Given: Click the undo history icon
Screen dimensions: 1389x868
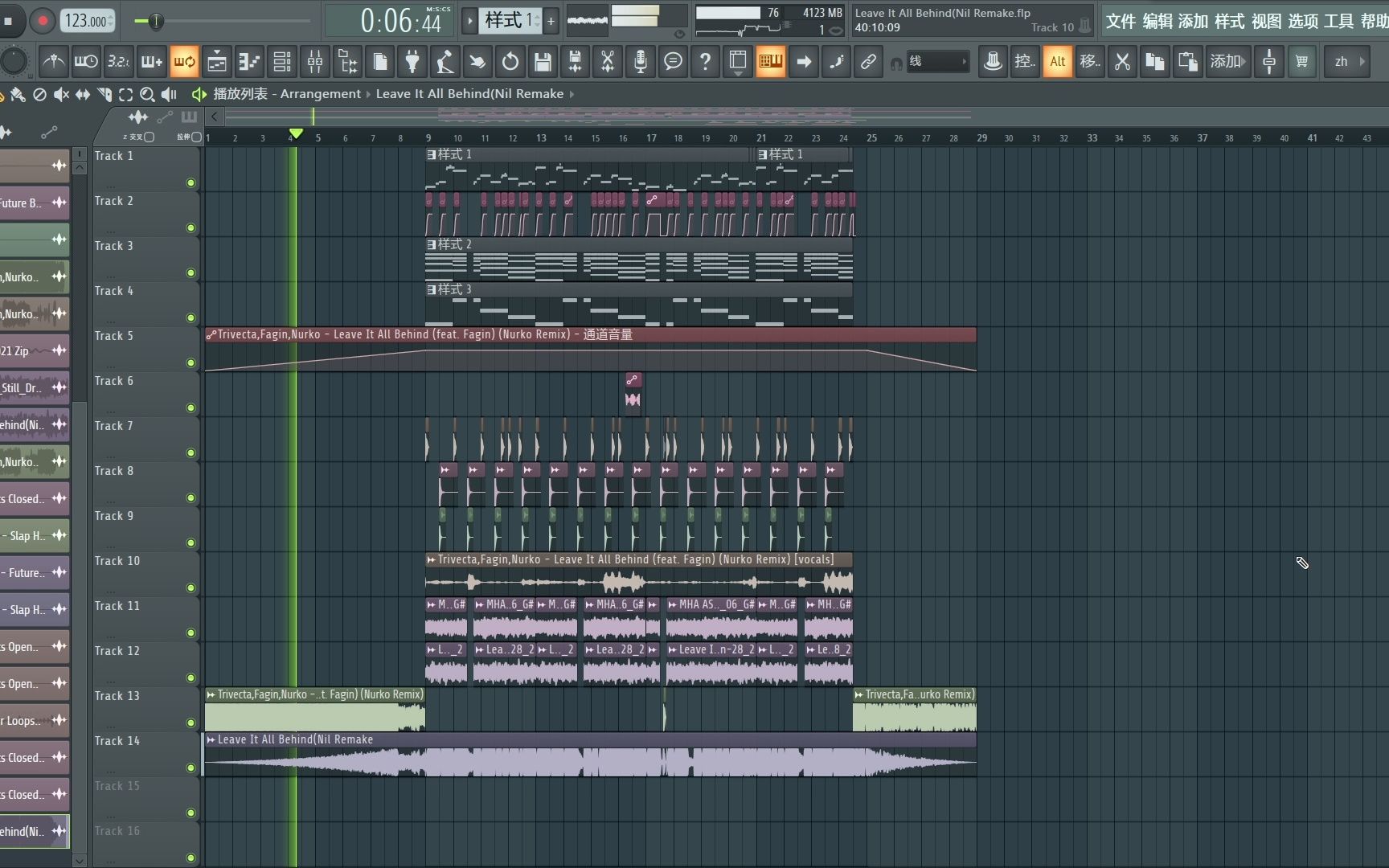Looking at the screenshot, I should pos(510,61).
